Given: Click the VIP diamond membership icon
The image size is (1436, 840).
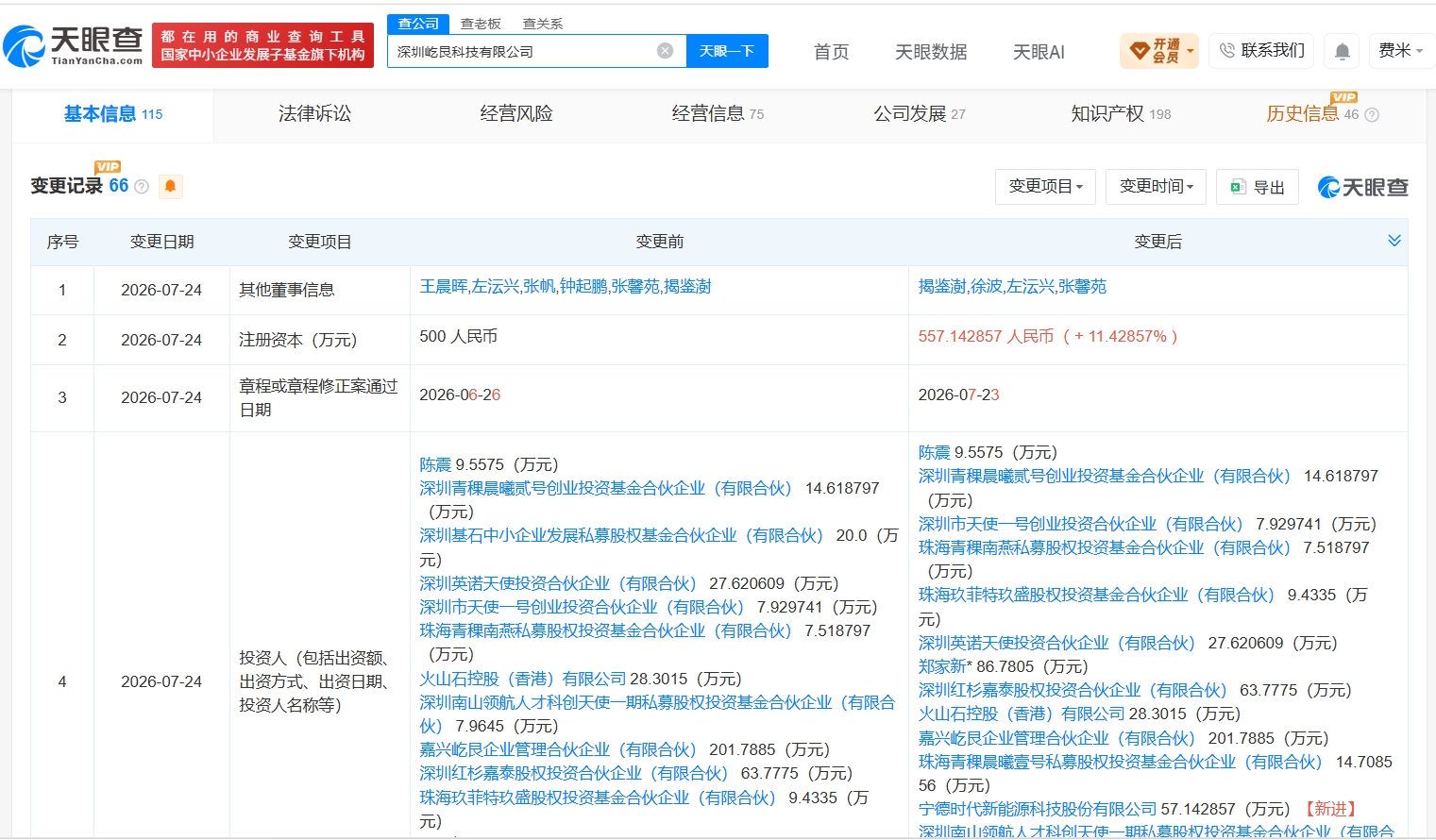Looking at the screenshot, I should pos(1140,50).
